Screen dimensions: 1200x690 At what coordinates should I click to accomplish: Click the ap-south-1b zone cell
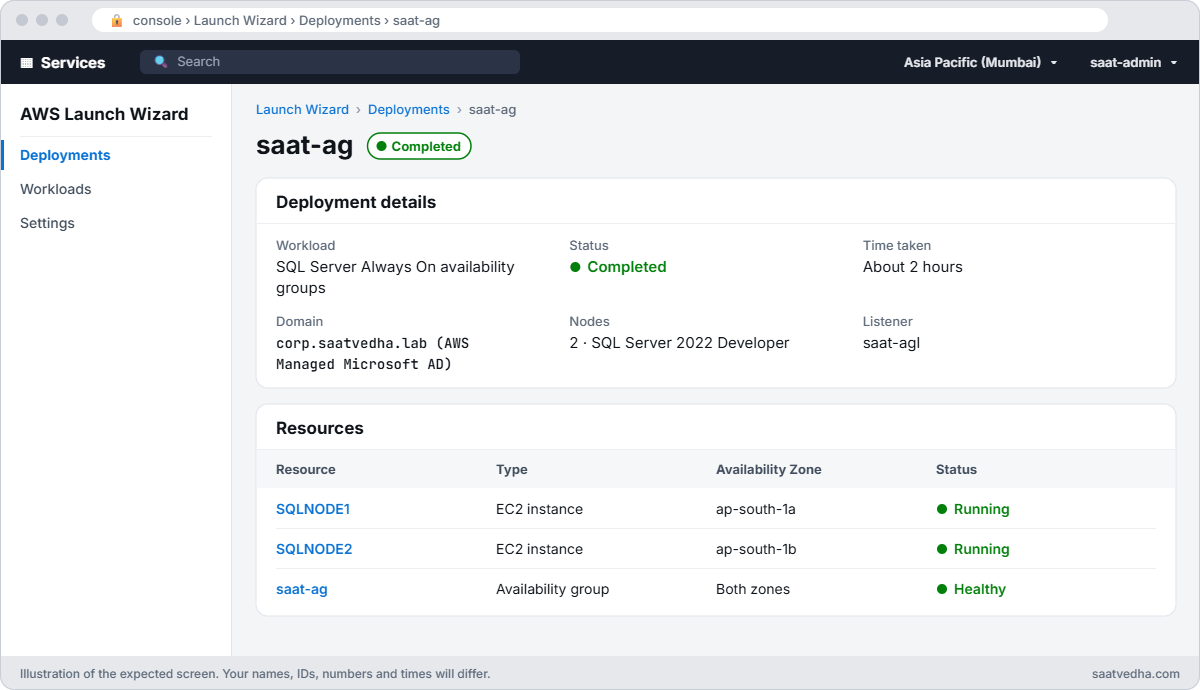[756, 549]
